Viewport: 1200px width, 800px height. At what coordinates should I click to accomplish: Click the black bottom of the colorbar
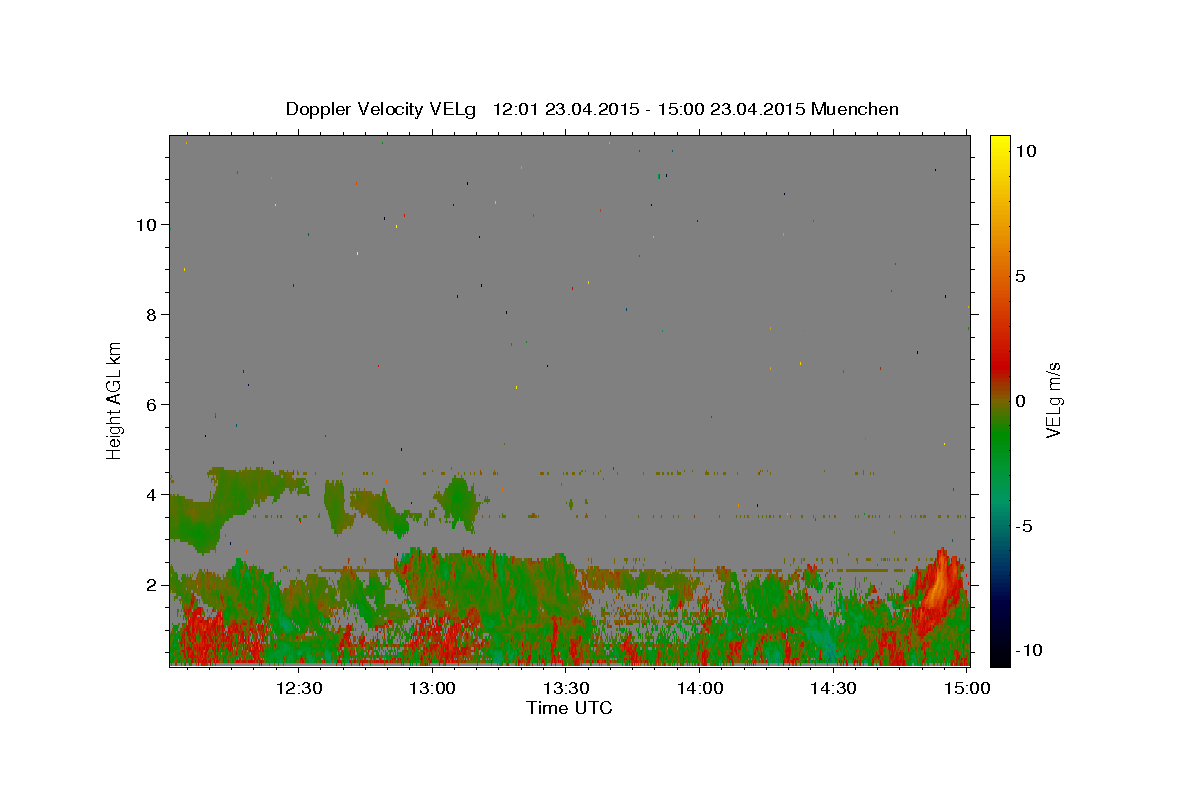coord(1000,655)
